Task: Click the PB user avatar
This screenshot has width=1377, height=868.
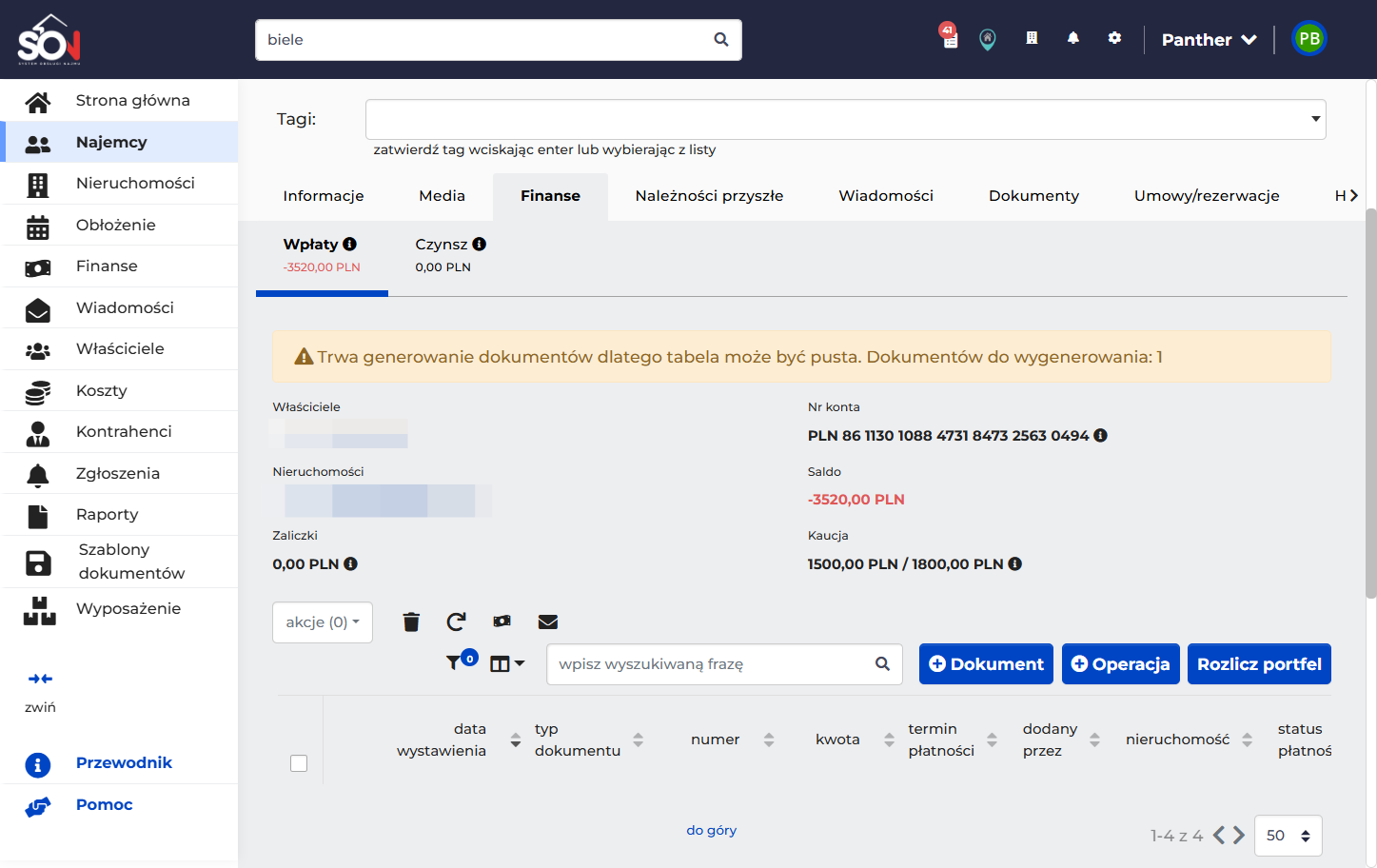Action: (1309, 39)
